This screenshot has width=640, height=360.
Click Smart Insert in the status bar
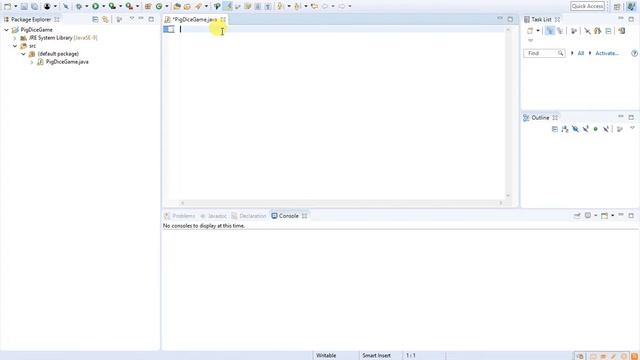(376, 356)
